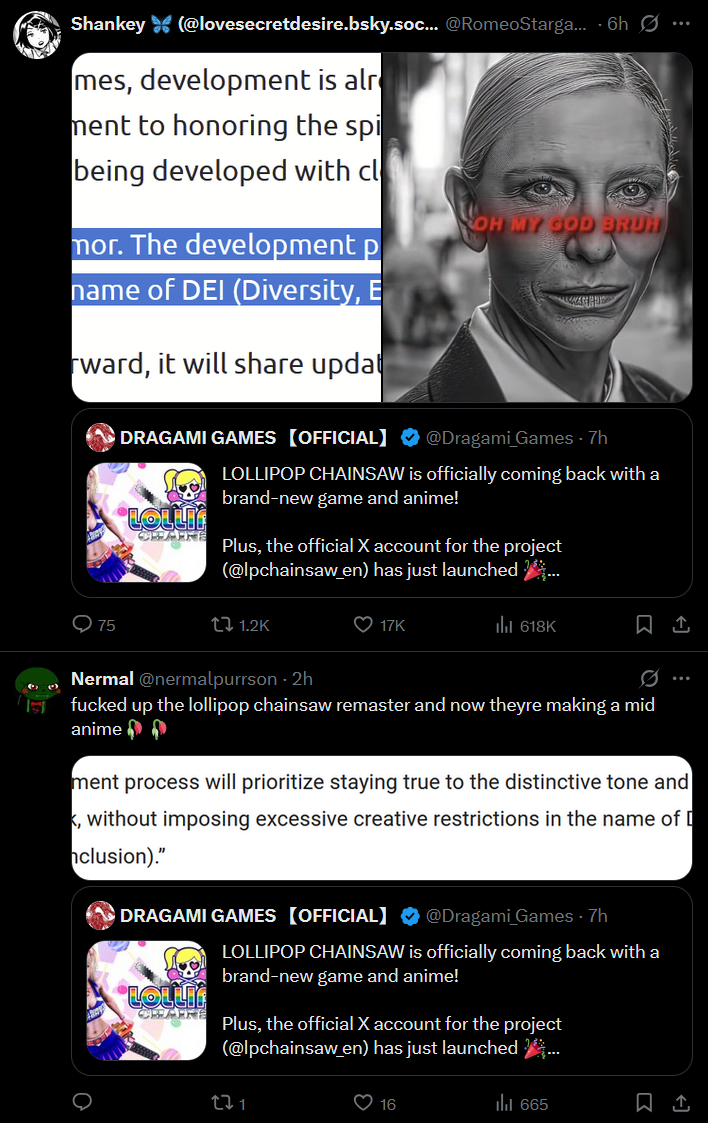This screenshot has height=1123, width=708.
Task: Share Nermal's post via the upload icon
Action: tap(681, 1102)
